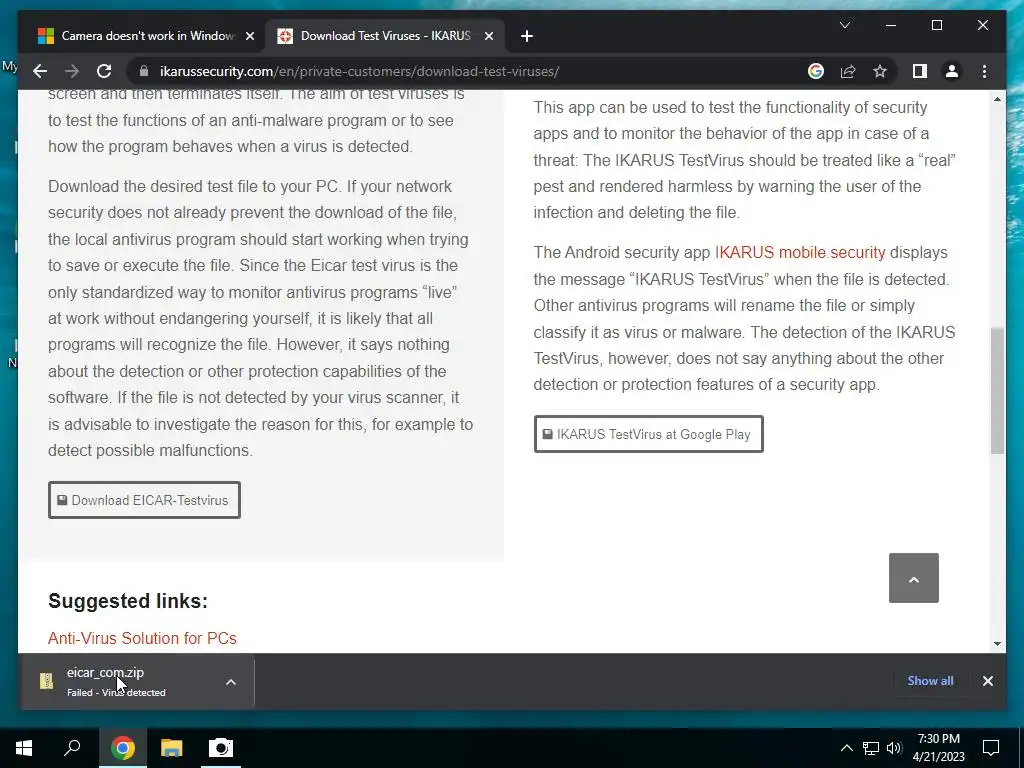Open Chrome's three-dot menu
Viewport: 1024px width, 768px height.
[x=984, y=71]
